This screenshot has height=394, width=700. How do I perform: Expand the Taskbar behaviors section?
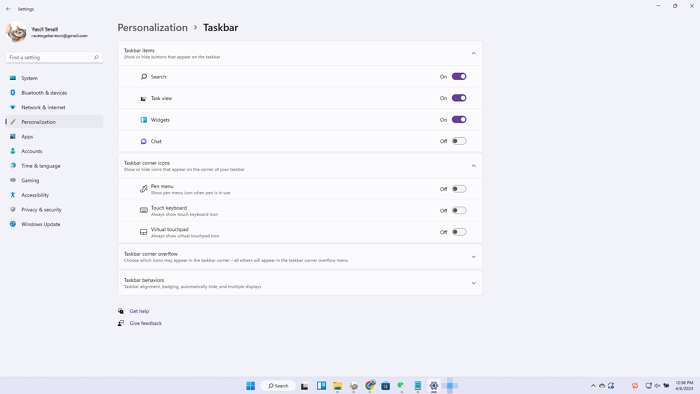tap(474, 283)
